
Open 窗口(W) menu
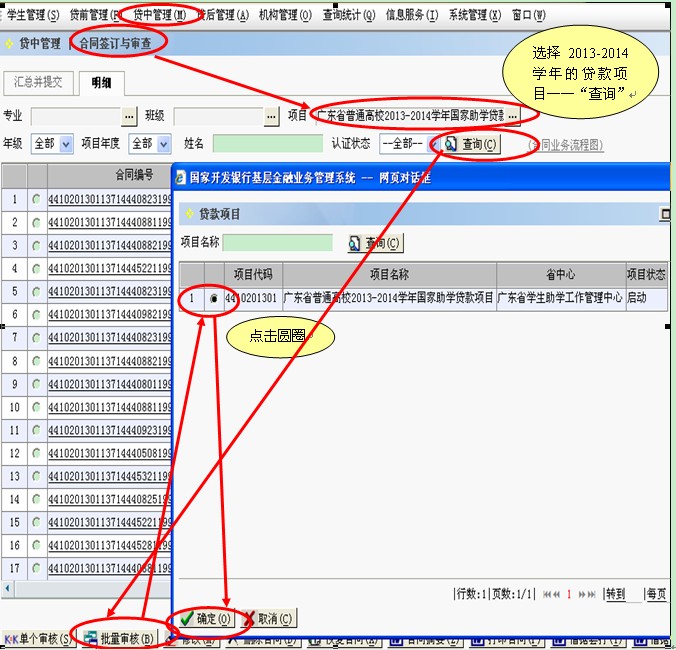pos(529,15)
